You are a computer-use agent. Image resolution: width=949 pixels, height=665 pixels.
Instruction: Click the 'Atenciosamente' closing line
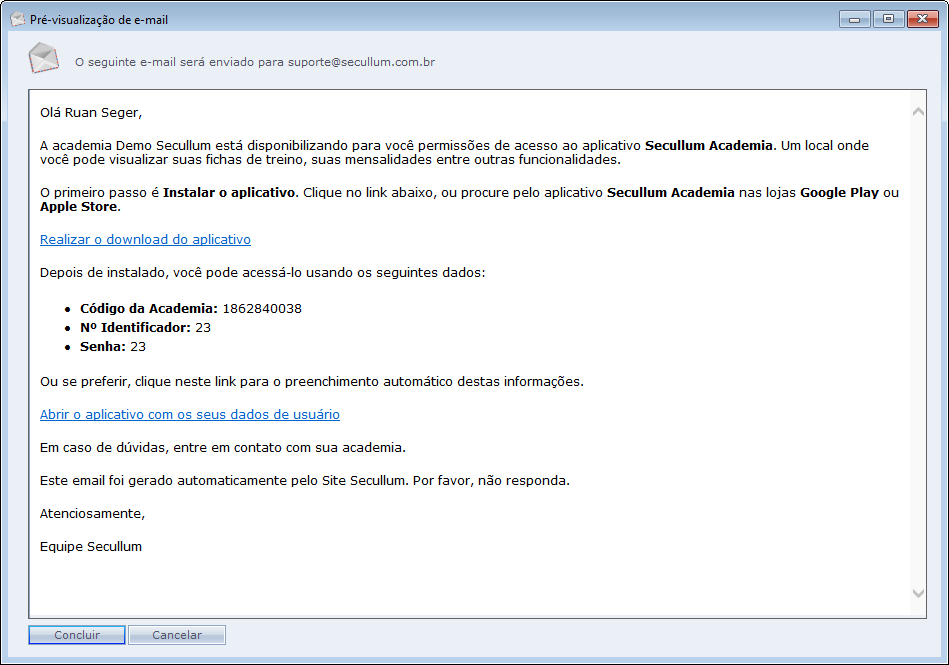92,514
